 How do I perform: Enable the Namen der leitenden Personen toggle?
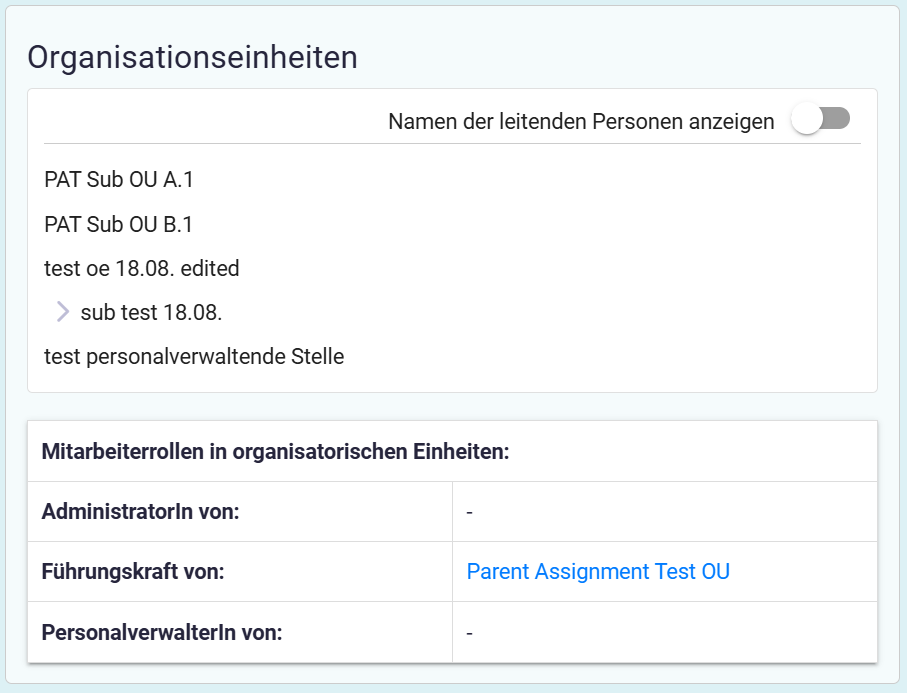tap(820, 120)
